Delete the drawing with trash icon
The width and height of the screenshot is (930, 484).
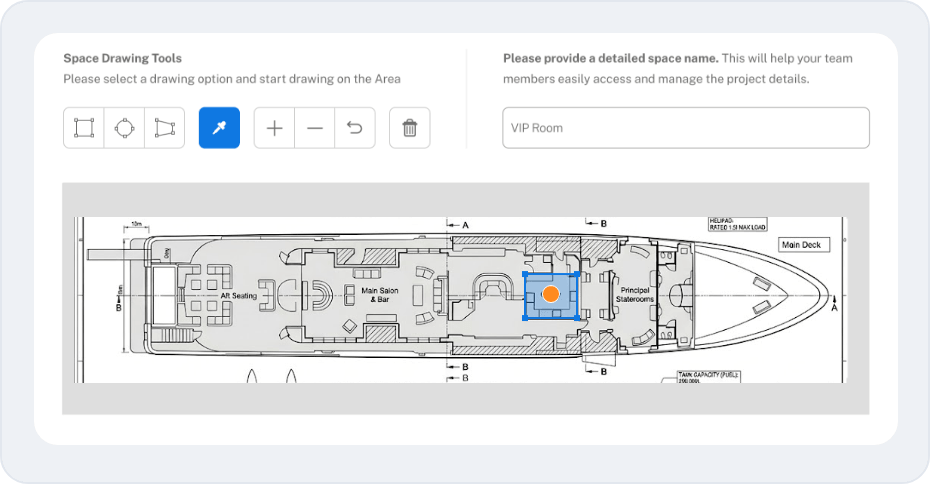409,128
